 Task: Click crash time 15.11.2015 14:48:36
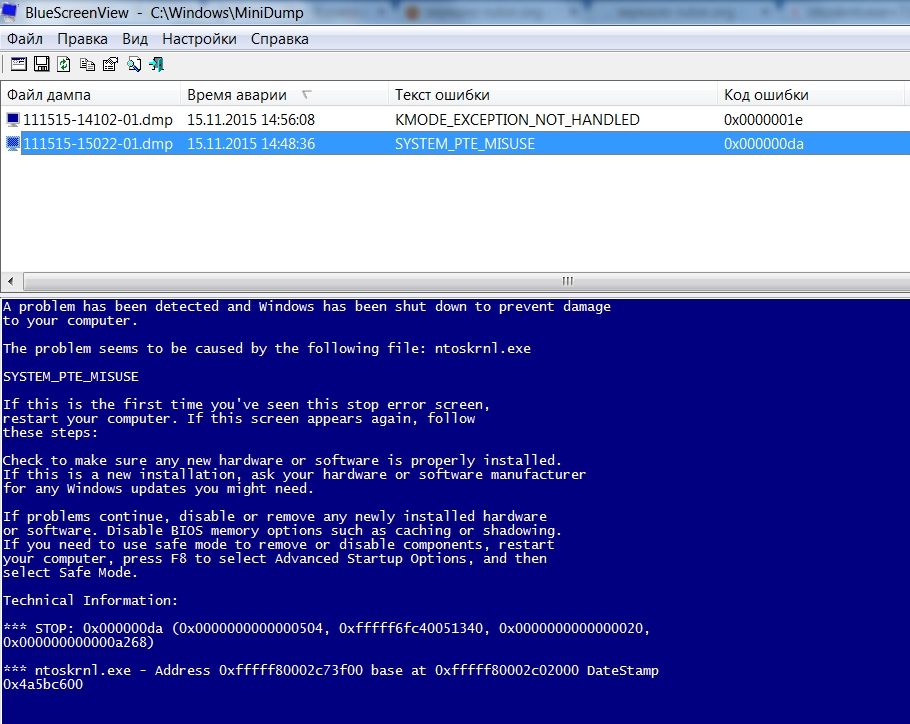[251, 143]
